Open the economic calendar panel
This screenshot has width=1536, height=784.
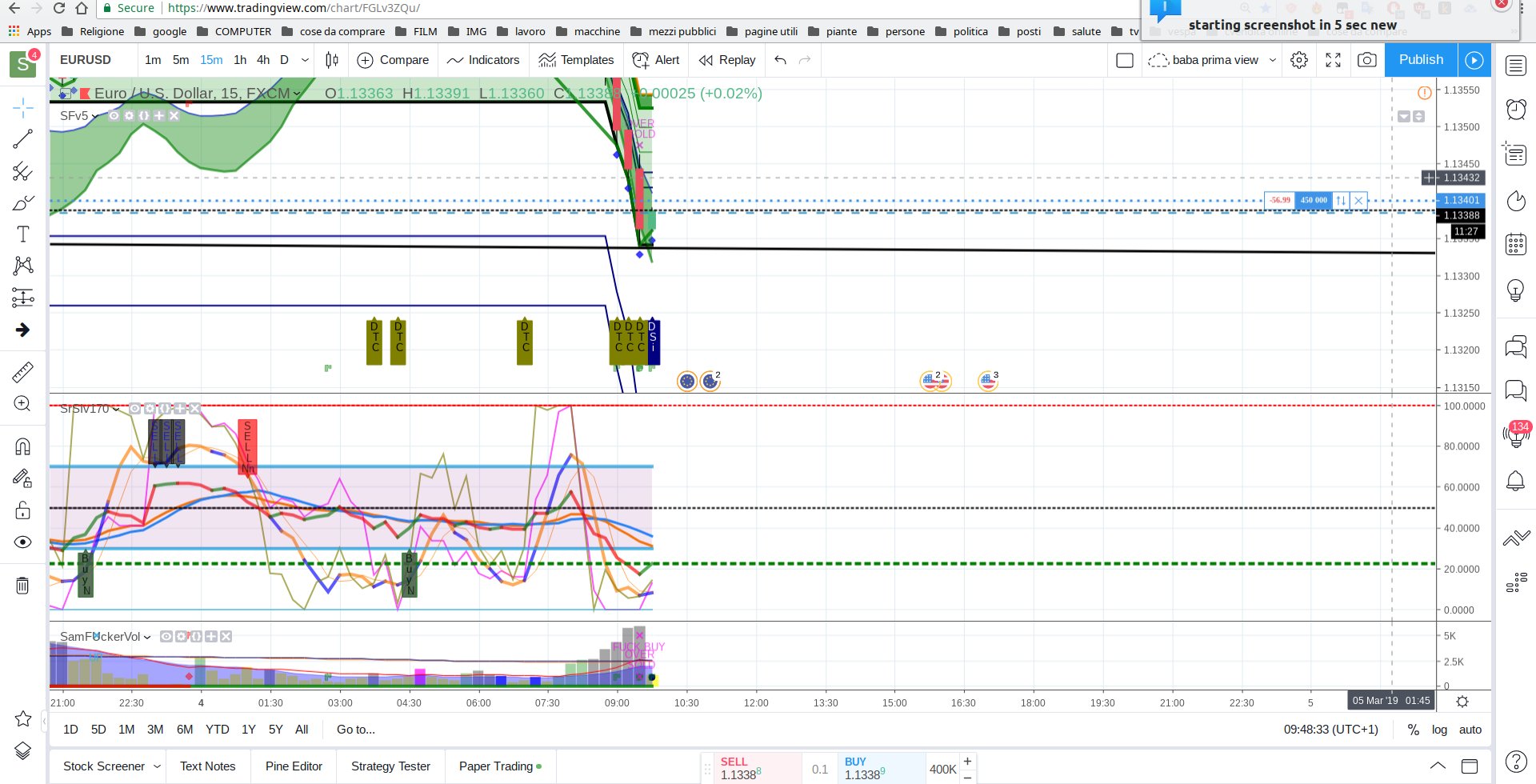tap(1516, 244)
